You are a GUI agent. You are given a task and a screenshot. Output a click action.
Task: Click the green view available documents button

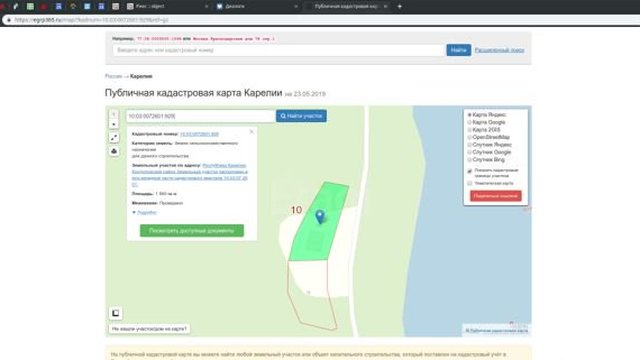192,231
